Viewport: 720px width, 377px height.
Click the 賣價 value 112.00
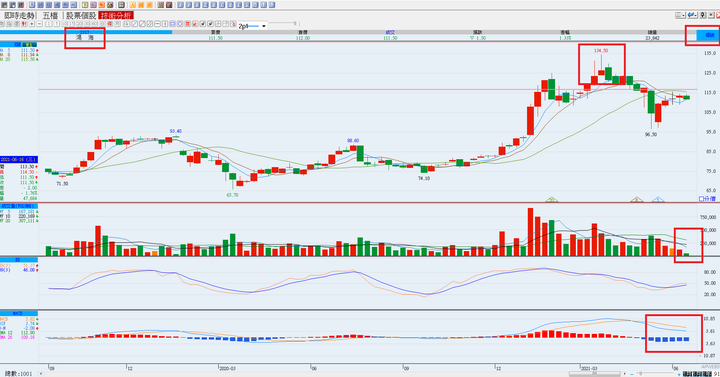pyautogui.click(x=303, y=38)
